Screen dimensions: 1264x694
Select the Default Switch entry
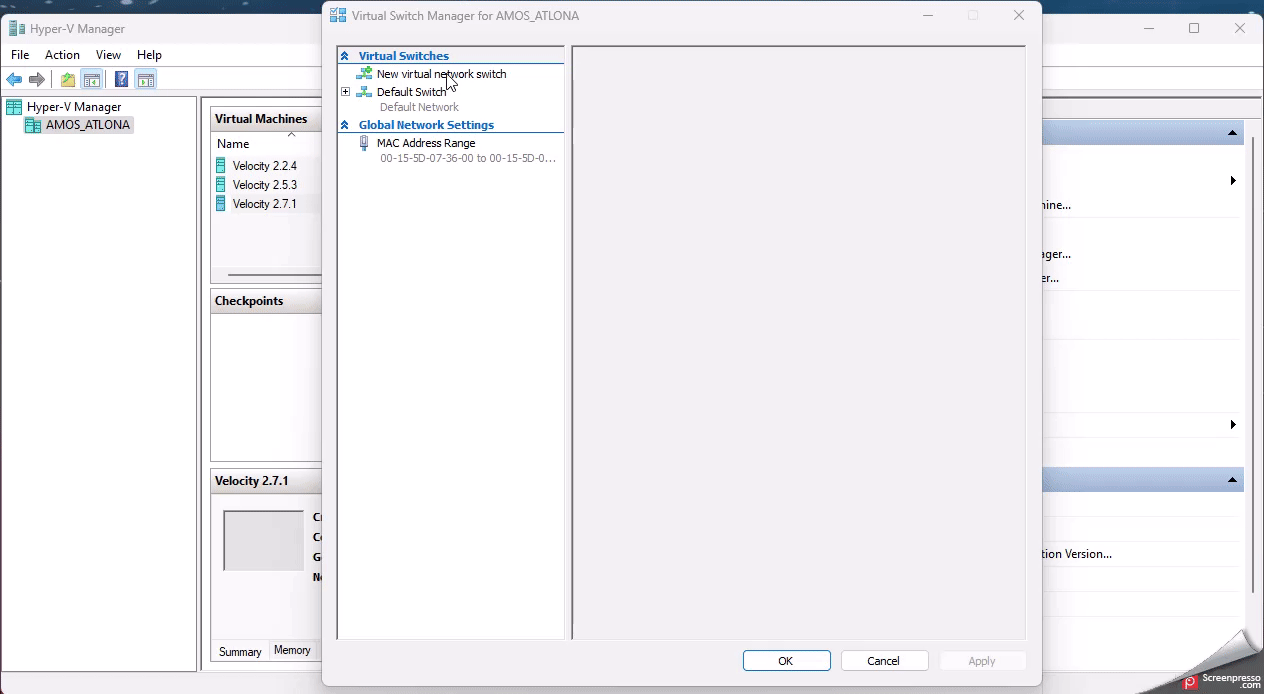point(411,92)
